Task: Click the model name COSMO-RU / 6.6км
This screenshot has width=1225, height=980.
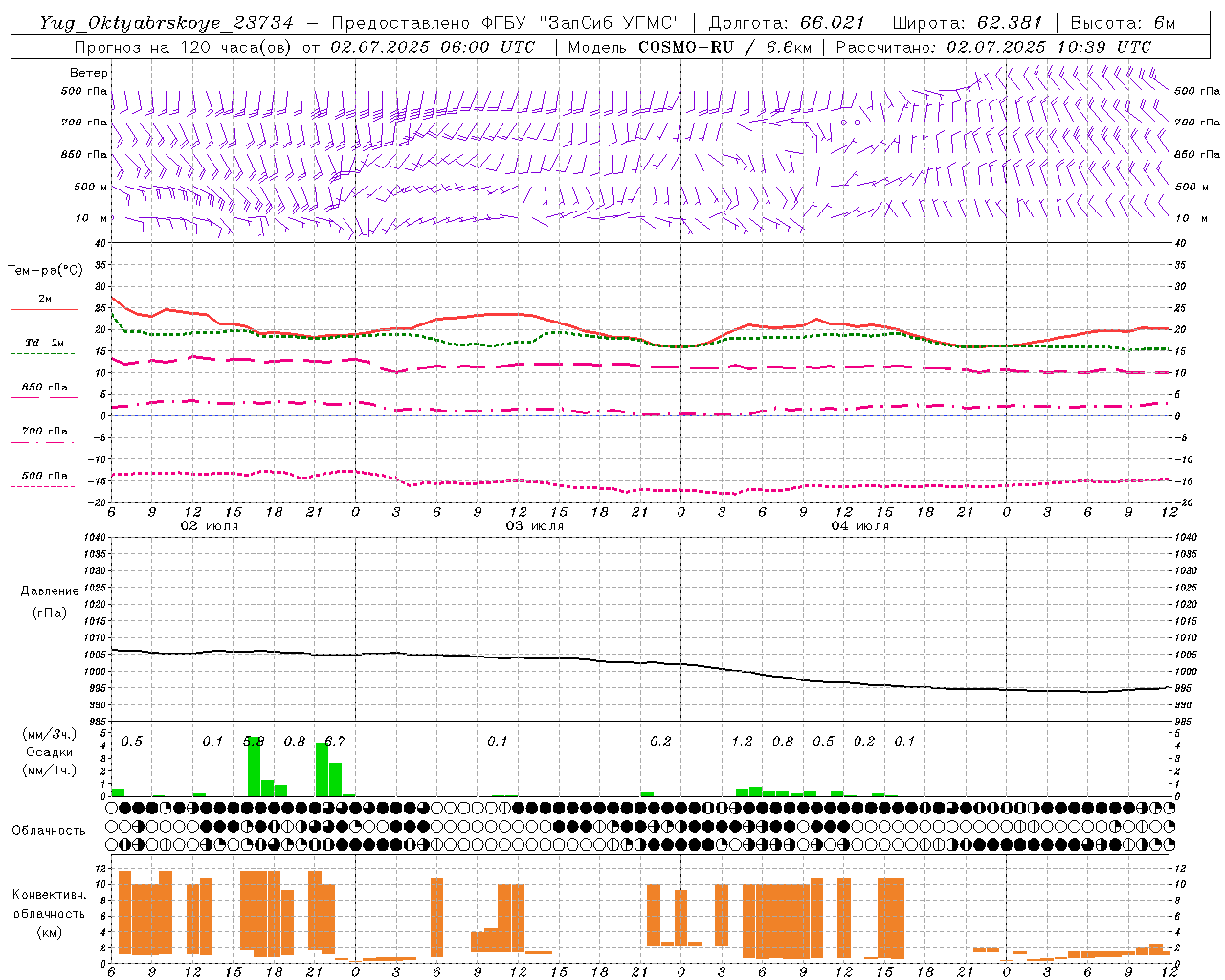Action: [x=724, y=47]
